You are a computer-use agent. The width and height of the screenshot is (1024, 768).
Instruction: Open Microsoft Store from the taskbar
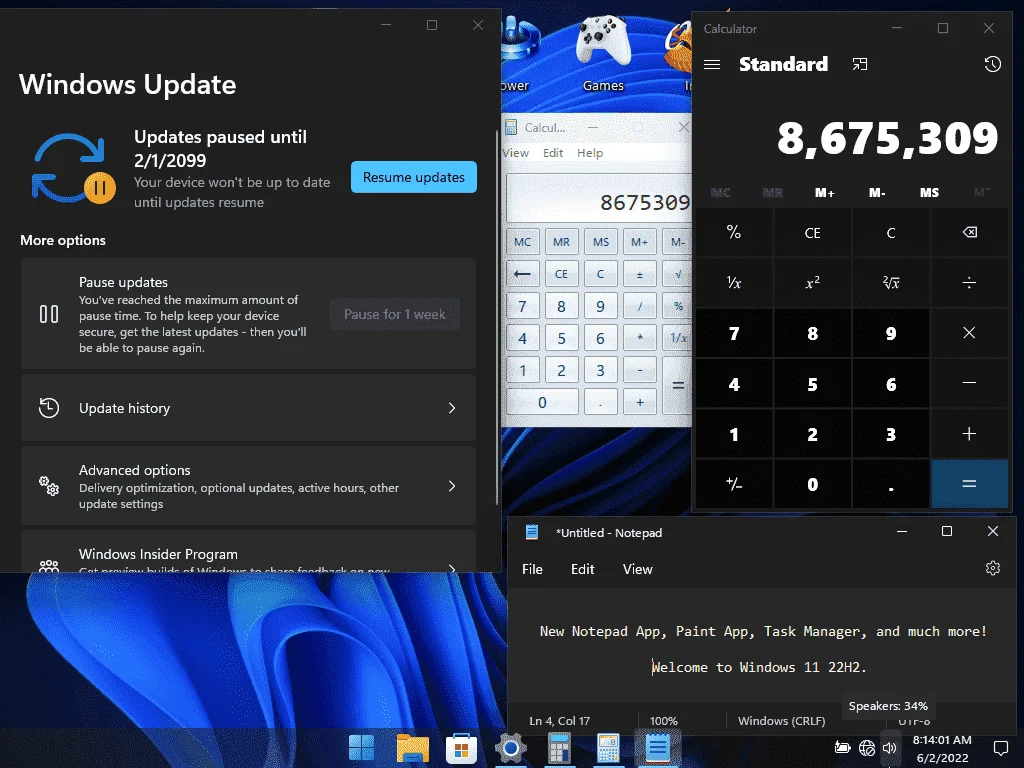461,748
